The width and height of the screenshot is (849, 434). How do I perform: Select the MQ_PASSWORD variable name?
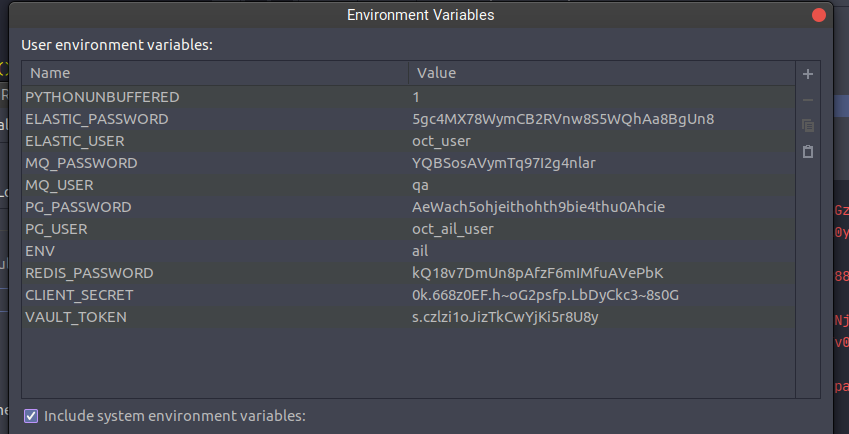(81, 163)
